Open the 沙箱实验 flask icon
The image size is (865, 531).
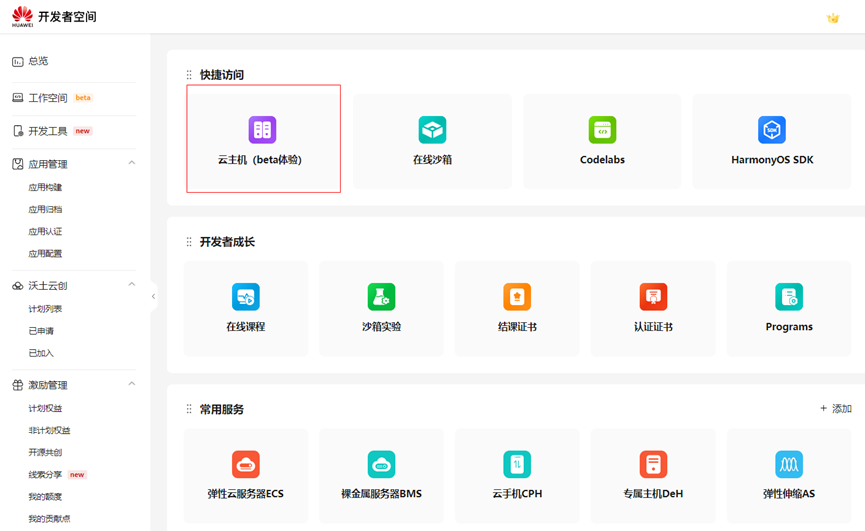tap(382, 297)
